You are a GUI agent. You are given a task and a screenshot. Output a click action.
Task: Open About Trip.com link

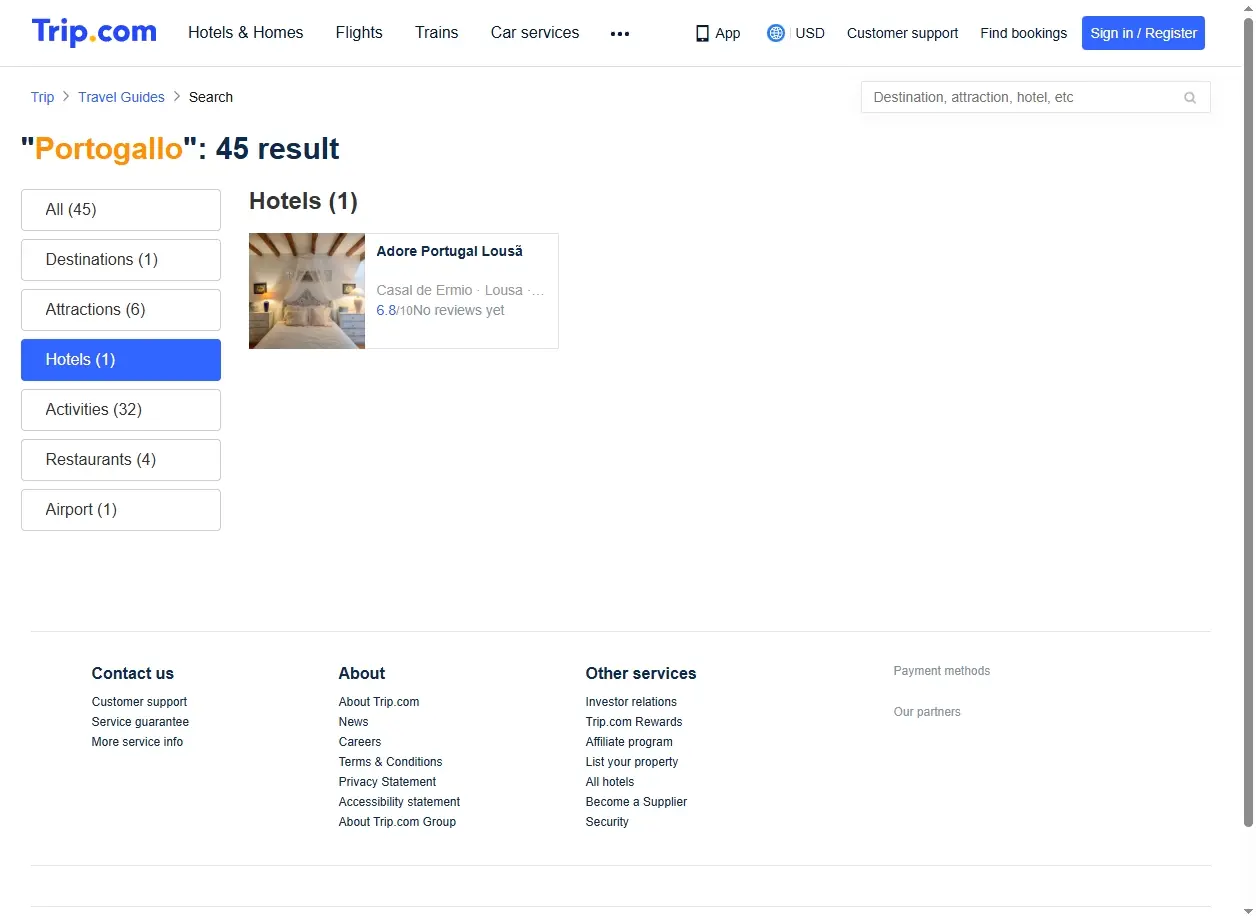(379, 702)
